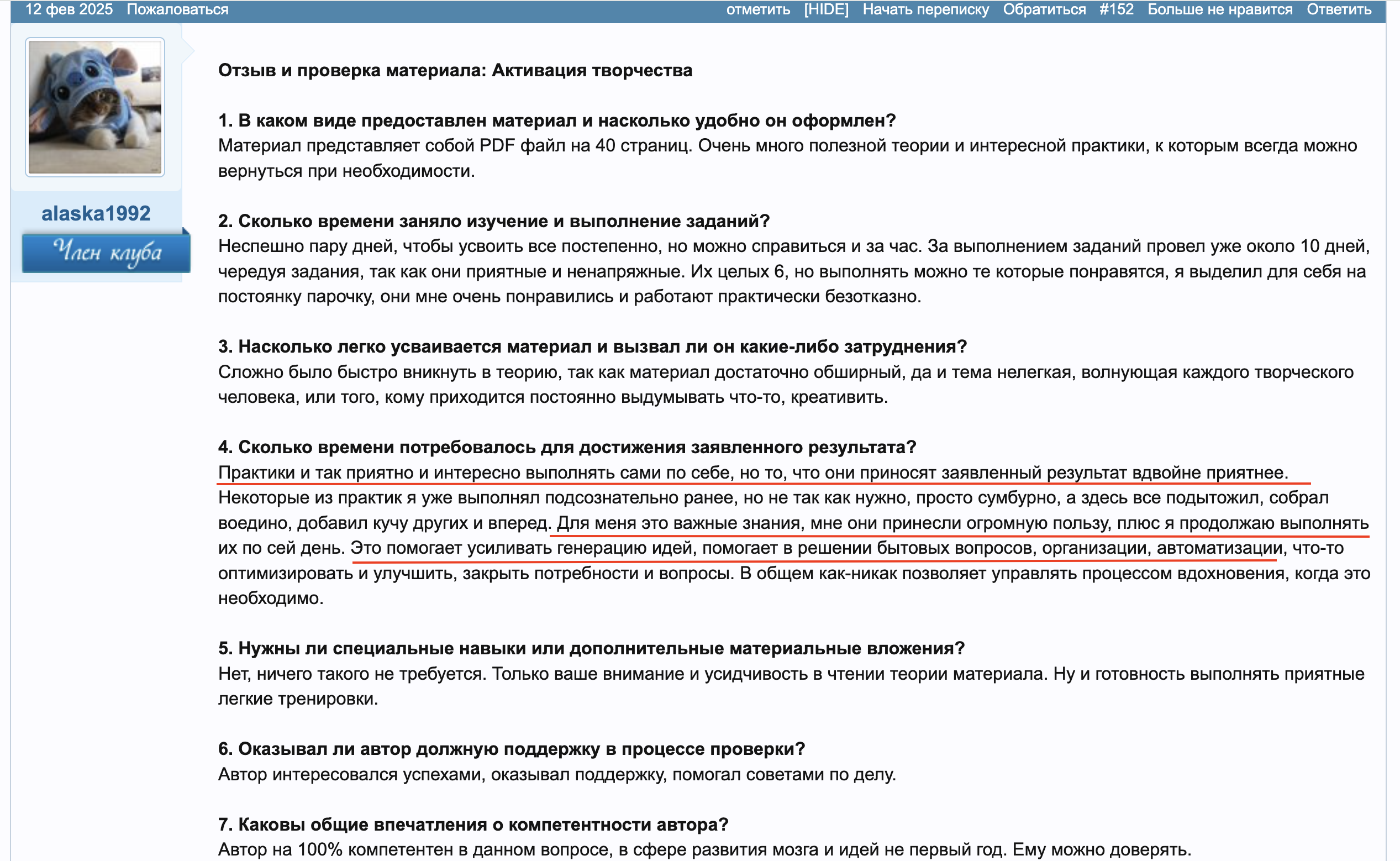Open alaska1992's avatar image
Screen dimensions: 1400x861
point(95,107)
